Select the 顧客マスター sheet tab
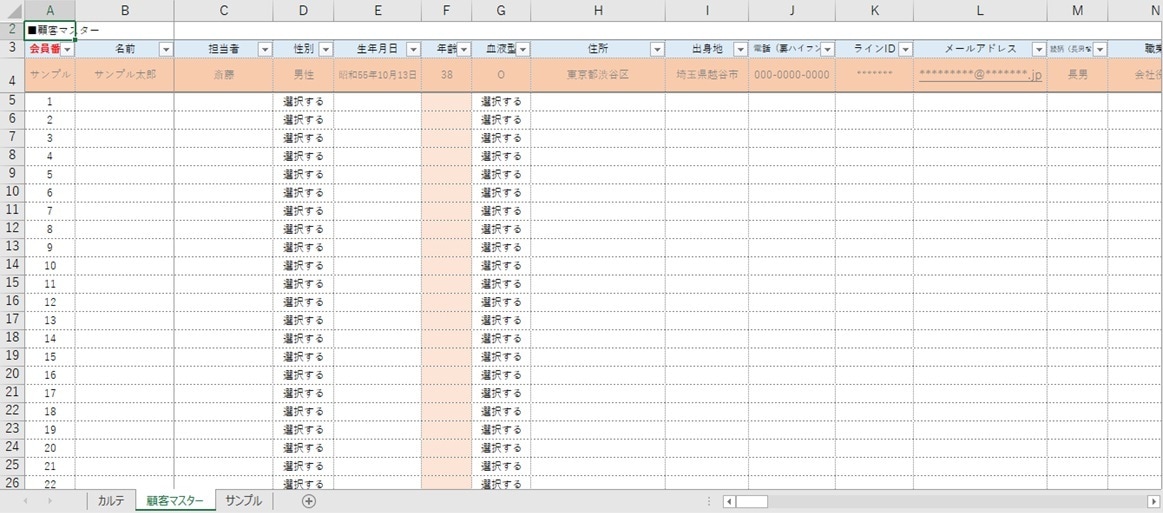This screenshot has width=1163, height=513. [175, 501]
